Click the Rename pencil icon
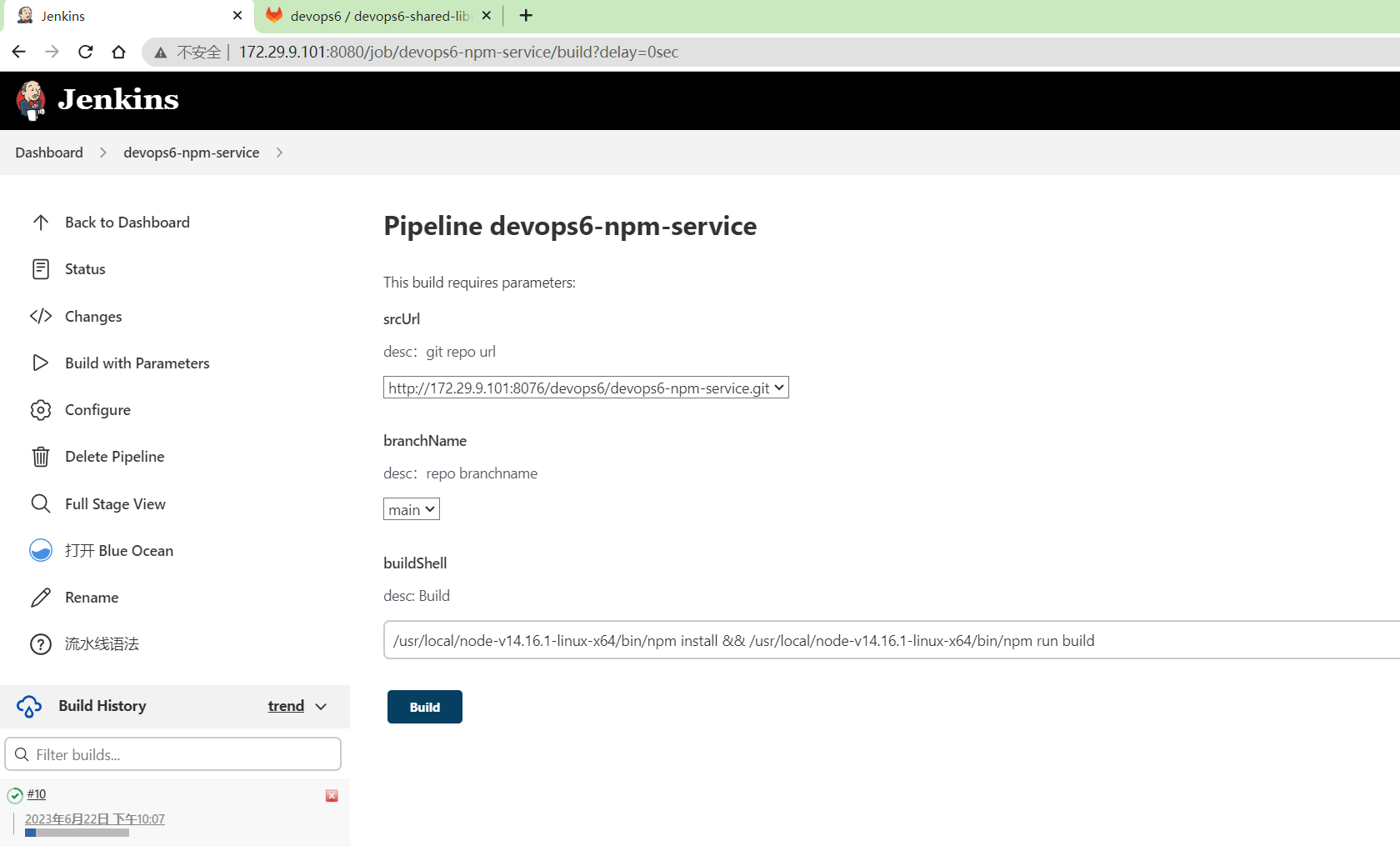 41,598
